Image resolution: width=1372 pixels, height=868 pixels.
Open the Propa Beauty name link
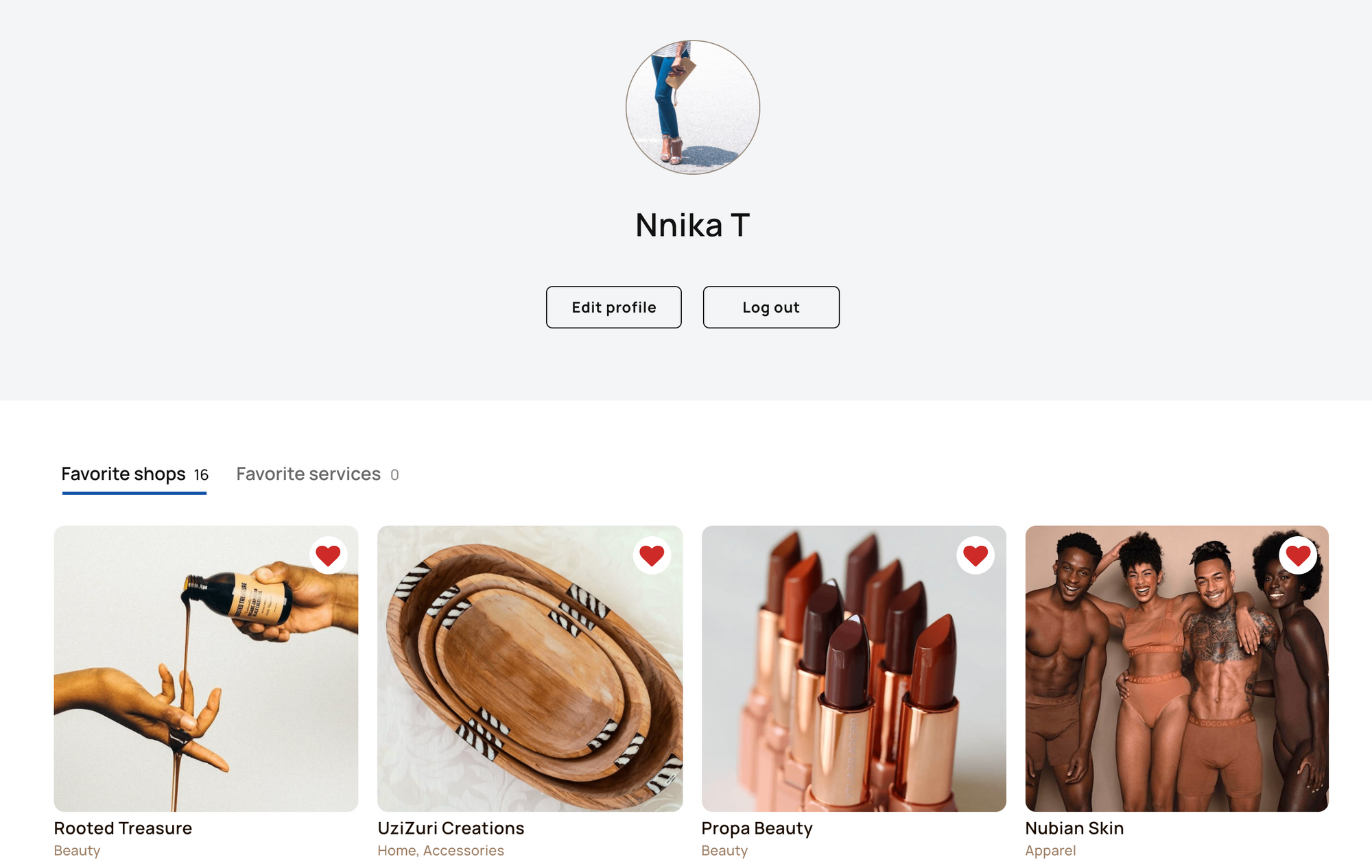[x=757, y=828]
